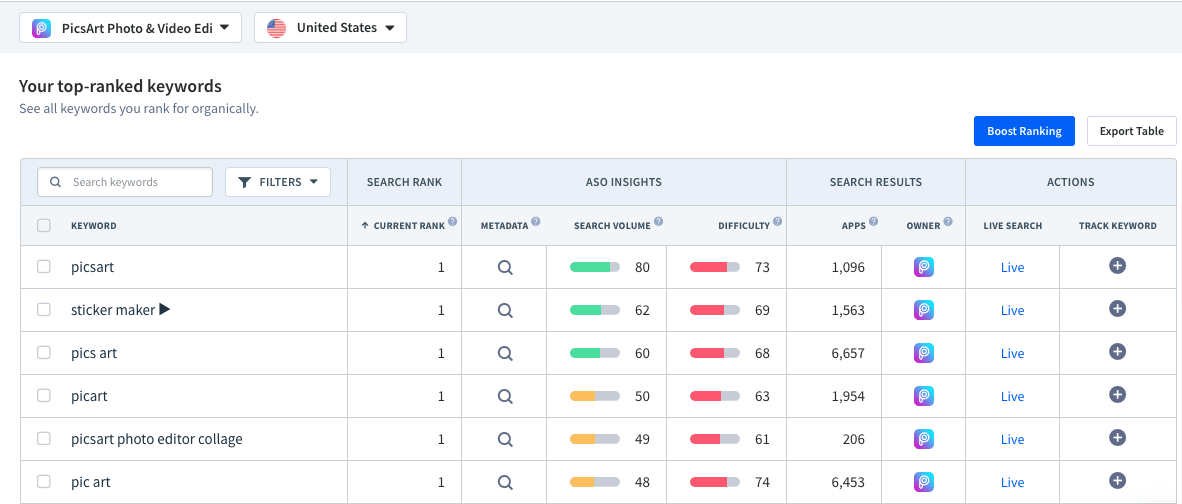The image size is (1182, 504).
Task: Track the picart keyword plus icon
Action: coord(1117,394)
